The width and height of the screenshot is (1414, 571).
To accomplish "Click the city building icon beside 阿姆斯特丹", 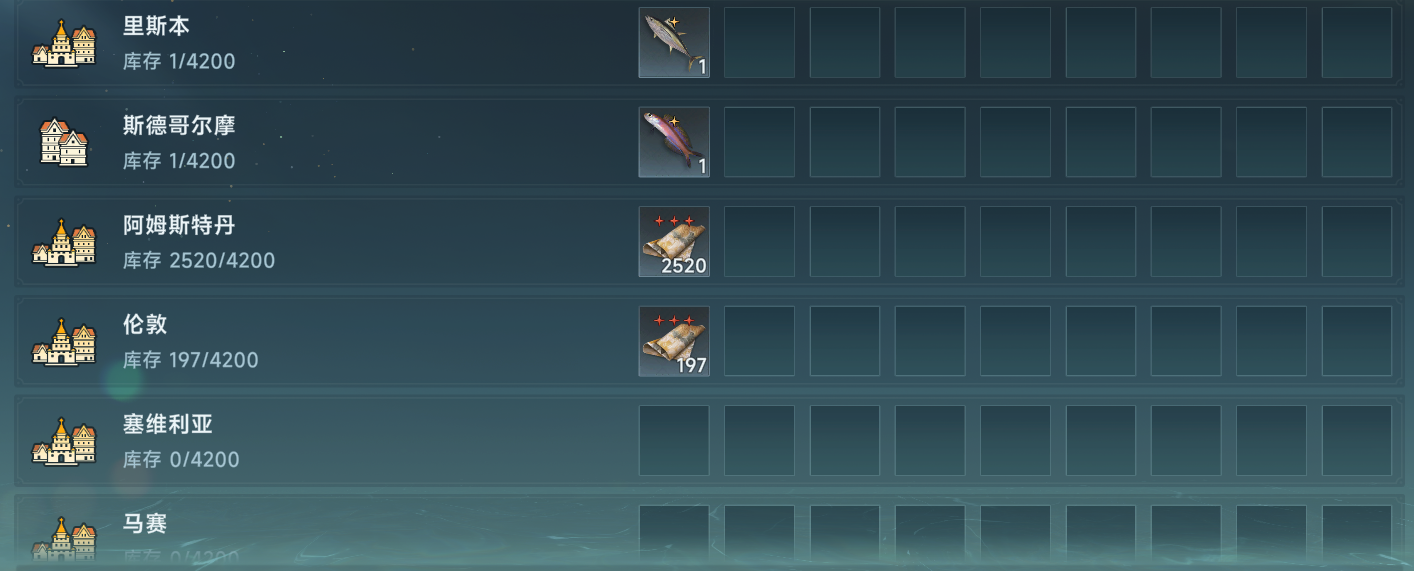I will tap(64, 242).
